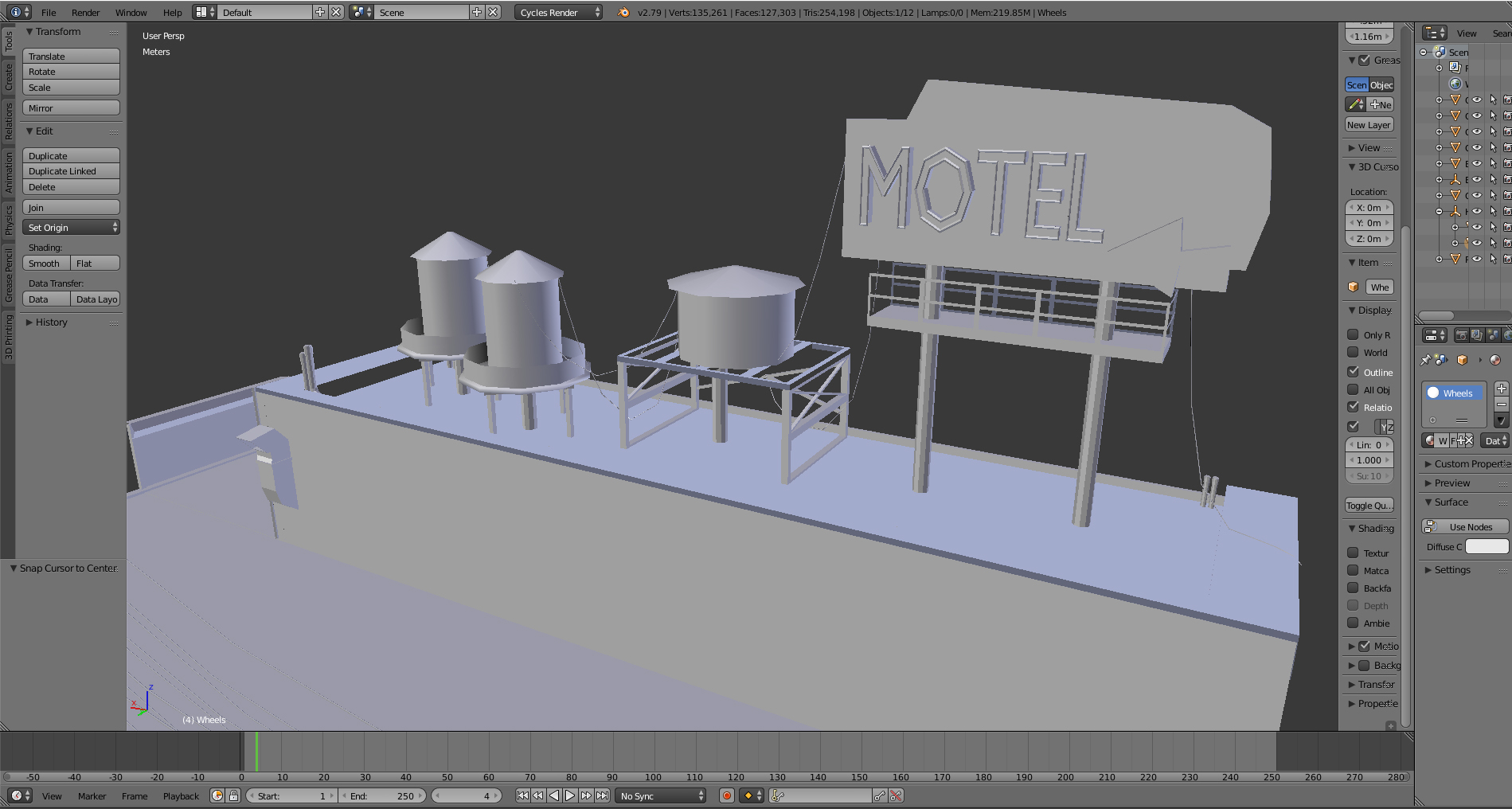Click the record auto-keyframe button
1512x809 pixels.
pos(726,795)
